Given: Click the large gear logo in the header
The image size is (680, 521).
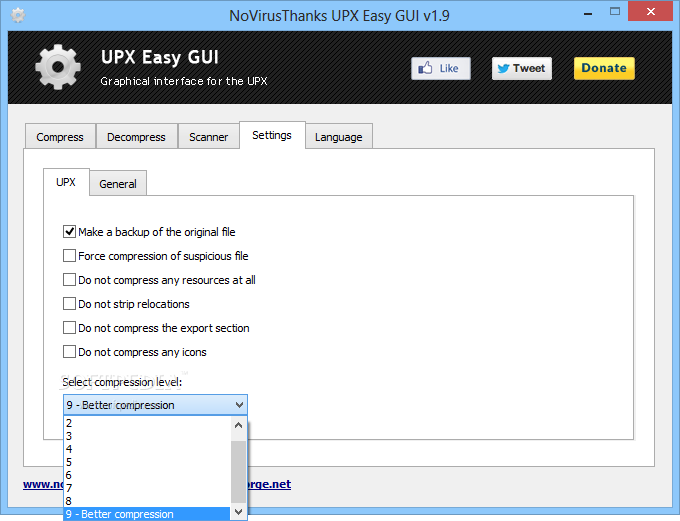Looking at the screenshot, I should pos(58,67).
